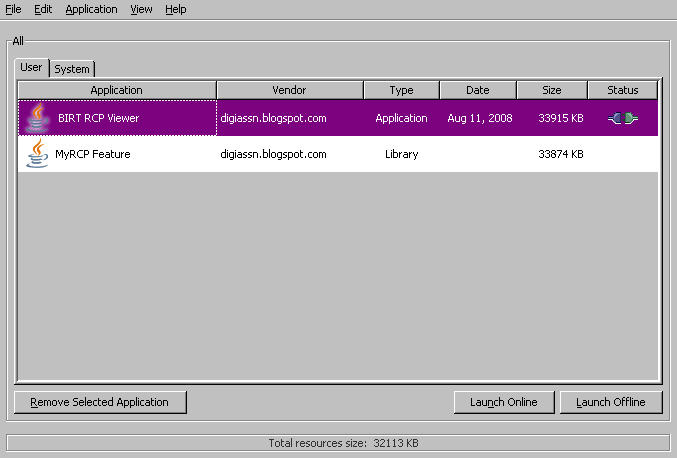This screenshot has width=677, height=458.
Task: Click the BIRT RCP Viewer Java icon
Action: click(38, 117)
